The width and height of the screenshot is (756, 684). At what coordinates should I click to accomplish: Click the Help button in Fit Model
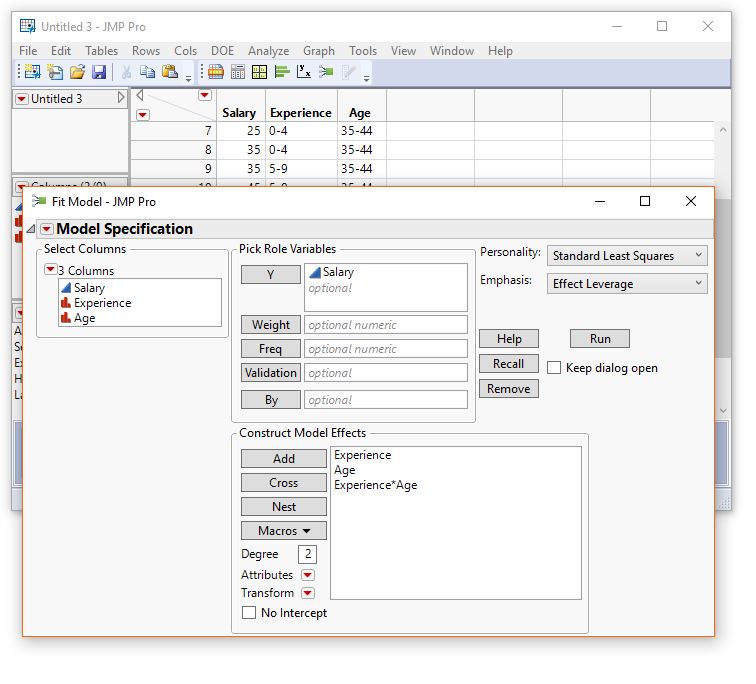509,338
